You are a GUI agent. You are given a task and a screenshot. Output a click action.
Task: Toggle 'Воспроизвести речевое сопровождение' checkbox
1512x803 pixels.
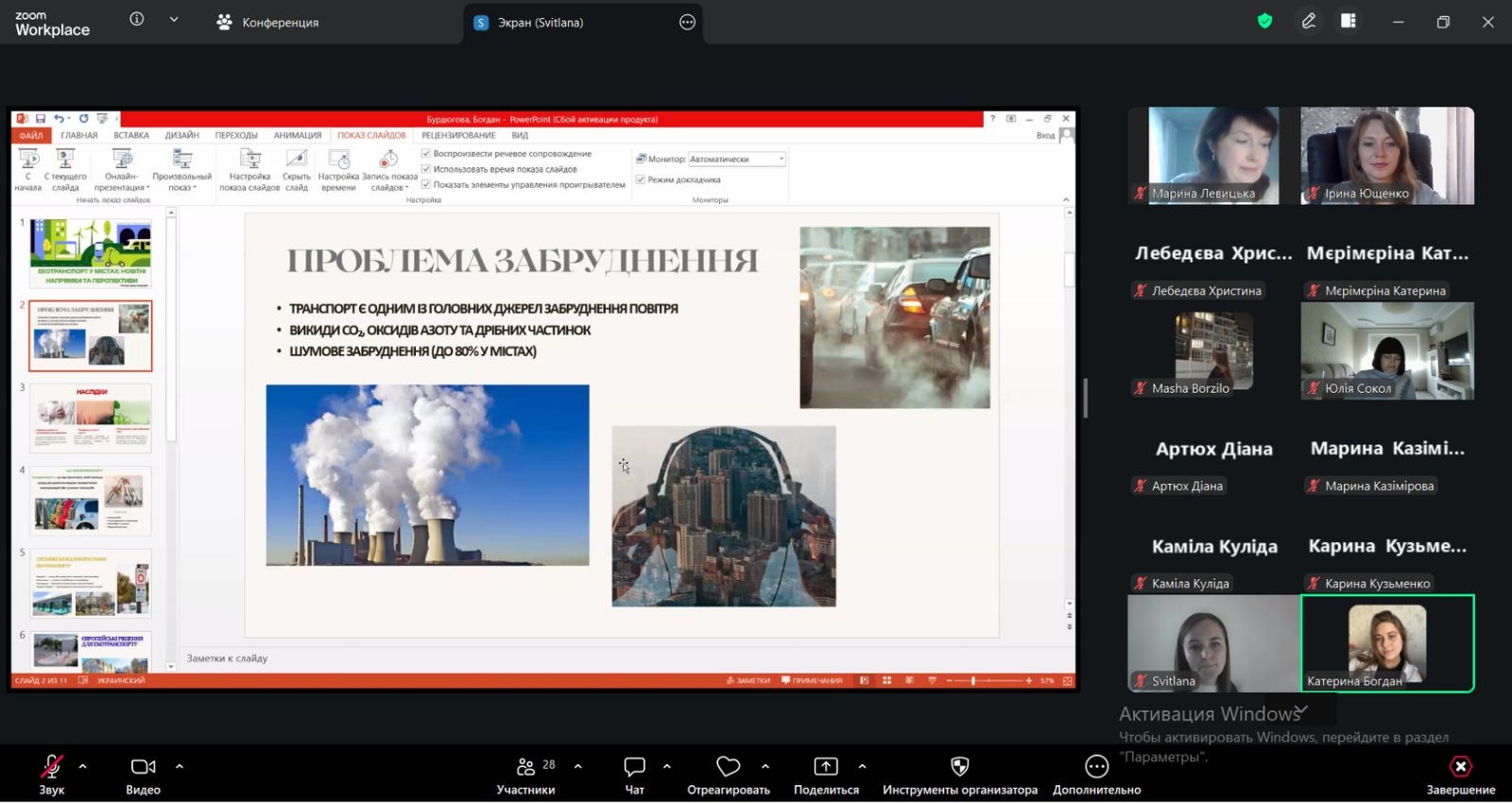tap(426, 153)
